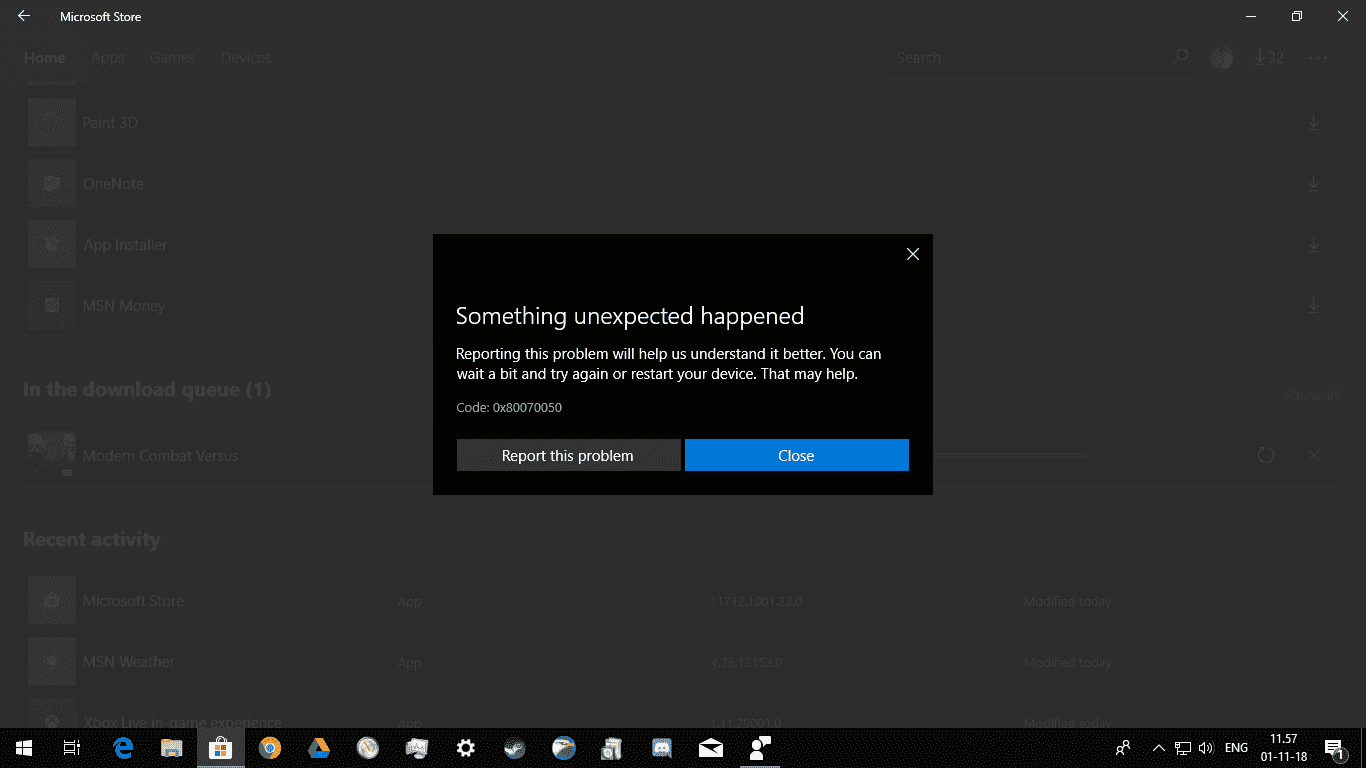Viewport: 1366px width, 768px height.
Task: Click version 11712.1001.23.0 text
Action: coord(756,602)
